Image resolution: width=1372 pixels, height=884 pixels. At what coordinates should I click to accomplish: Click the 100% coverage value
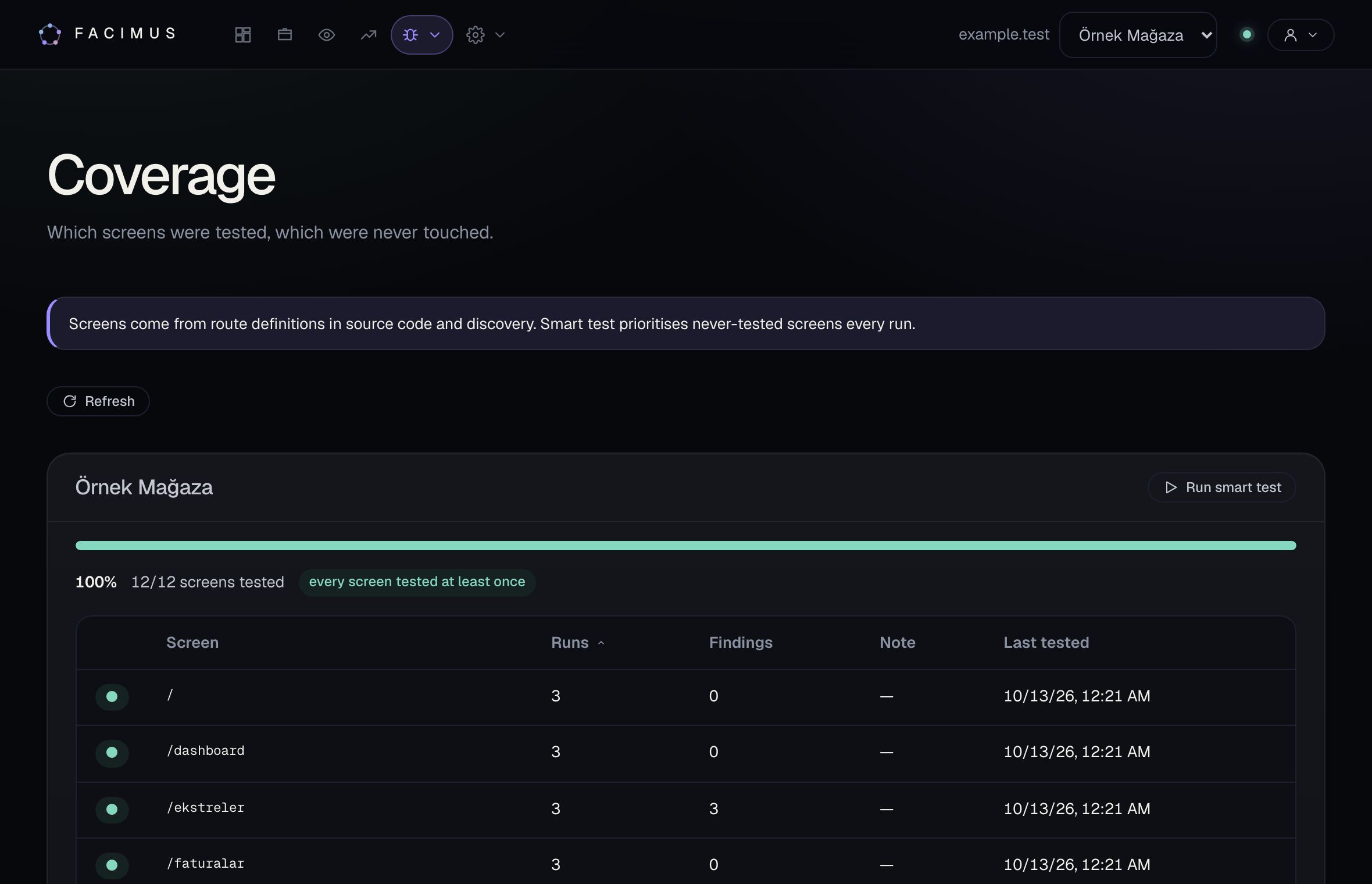[96, 582]
